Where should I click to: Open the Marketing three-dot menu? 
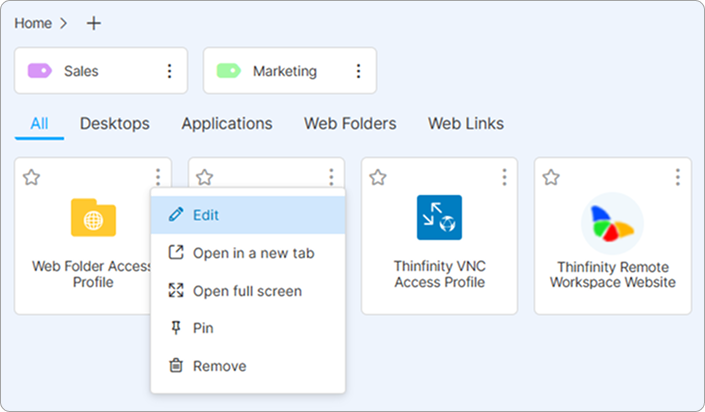[358, 71]
